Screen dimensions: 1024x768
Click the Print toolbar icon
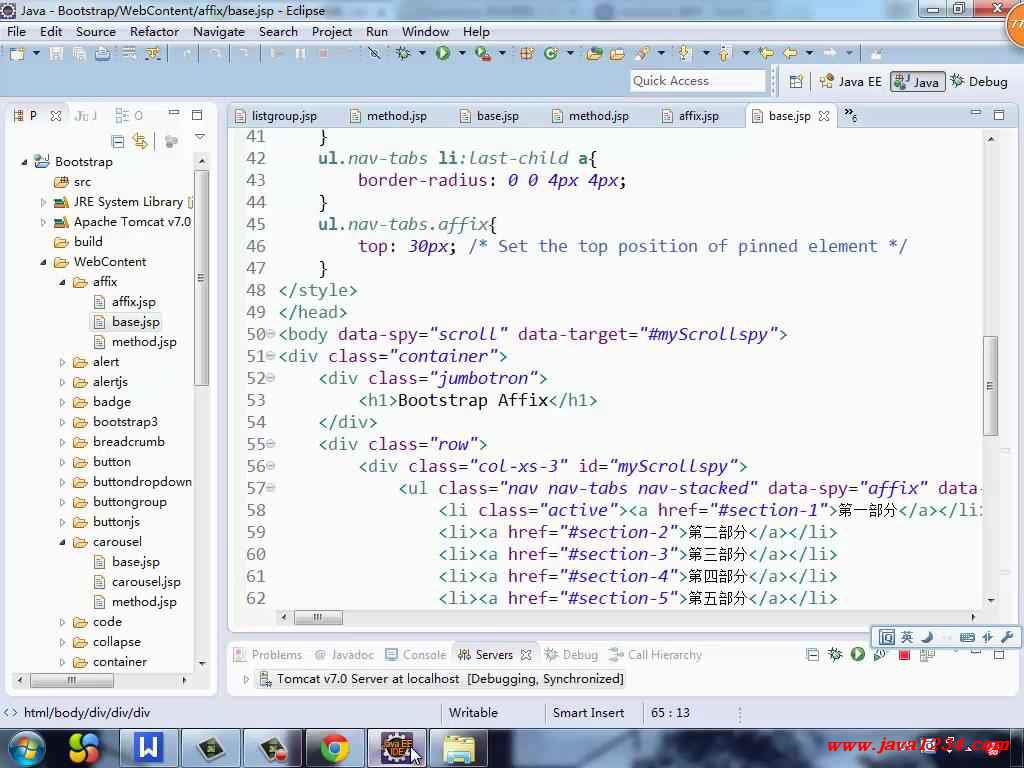point(103,54)
